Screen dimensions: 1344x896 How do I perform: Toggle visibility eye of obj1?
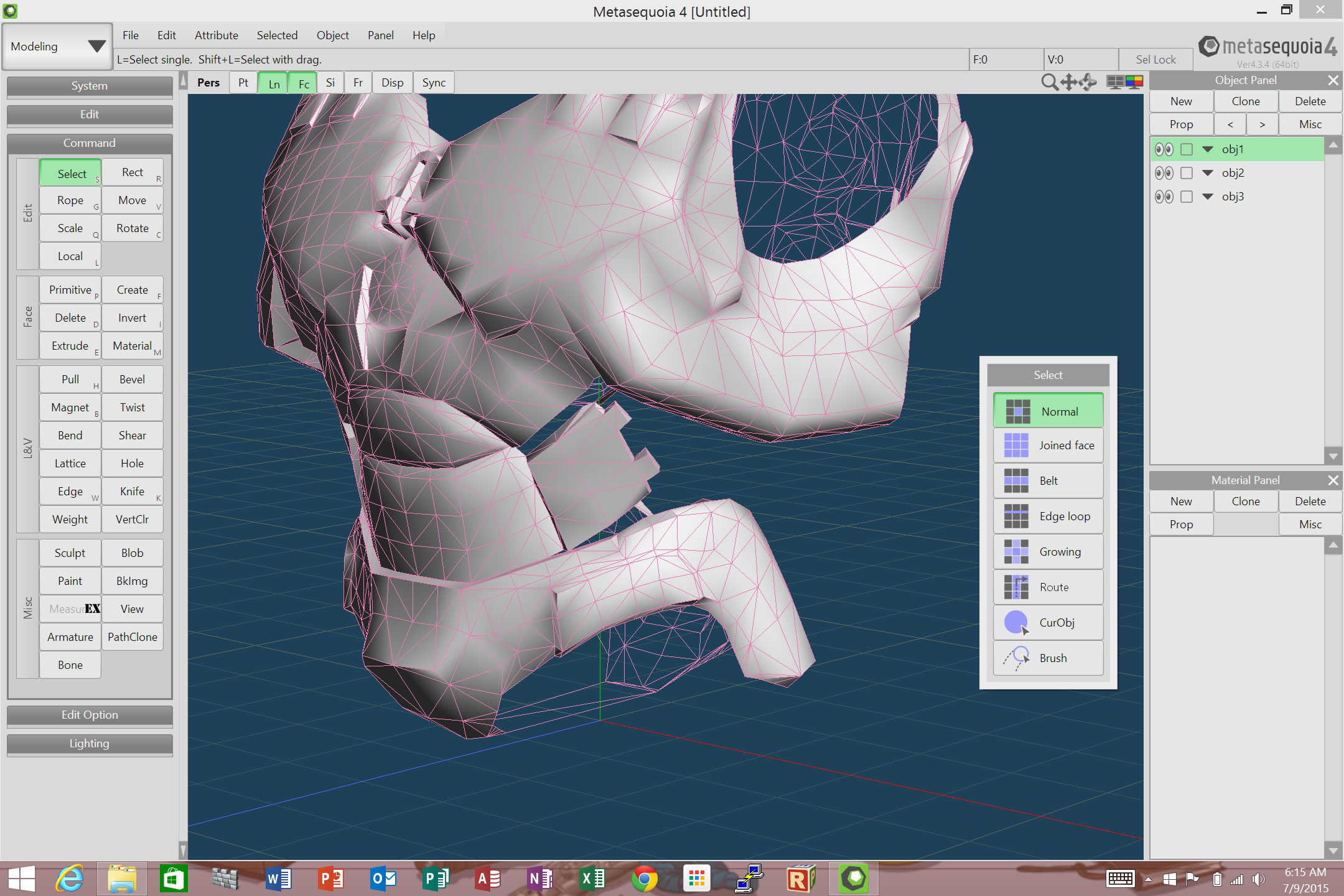1164,149
